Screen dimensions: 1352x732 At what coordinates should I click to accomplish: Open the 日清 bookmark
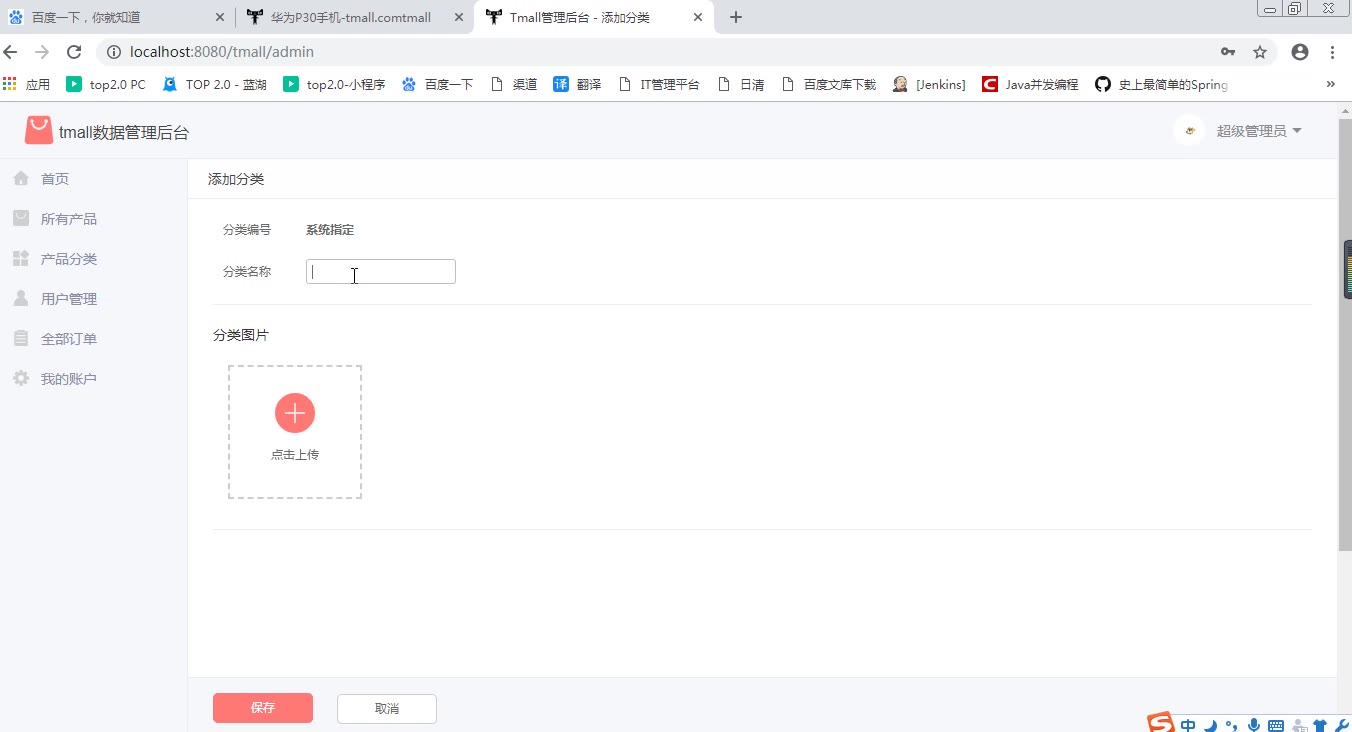pyautogui.click(x=741, y=84)
